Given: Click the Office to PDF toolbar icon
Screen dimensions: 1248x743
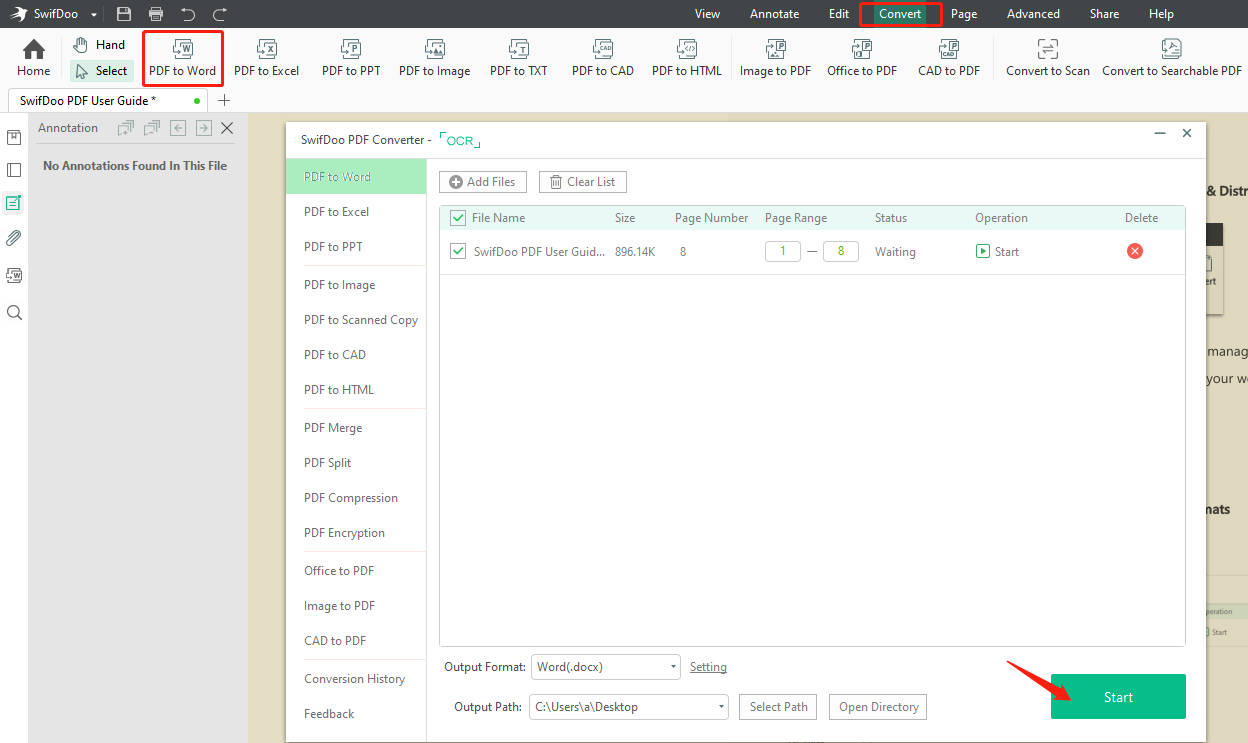Looking at the screenshot, I should click(861, 58).
